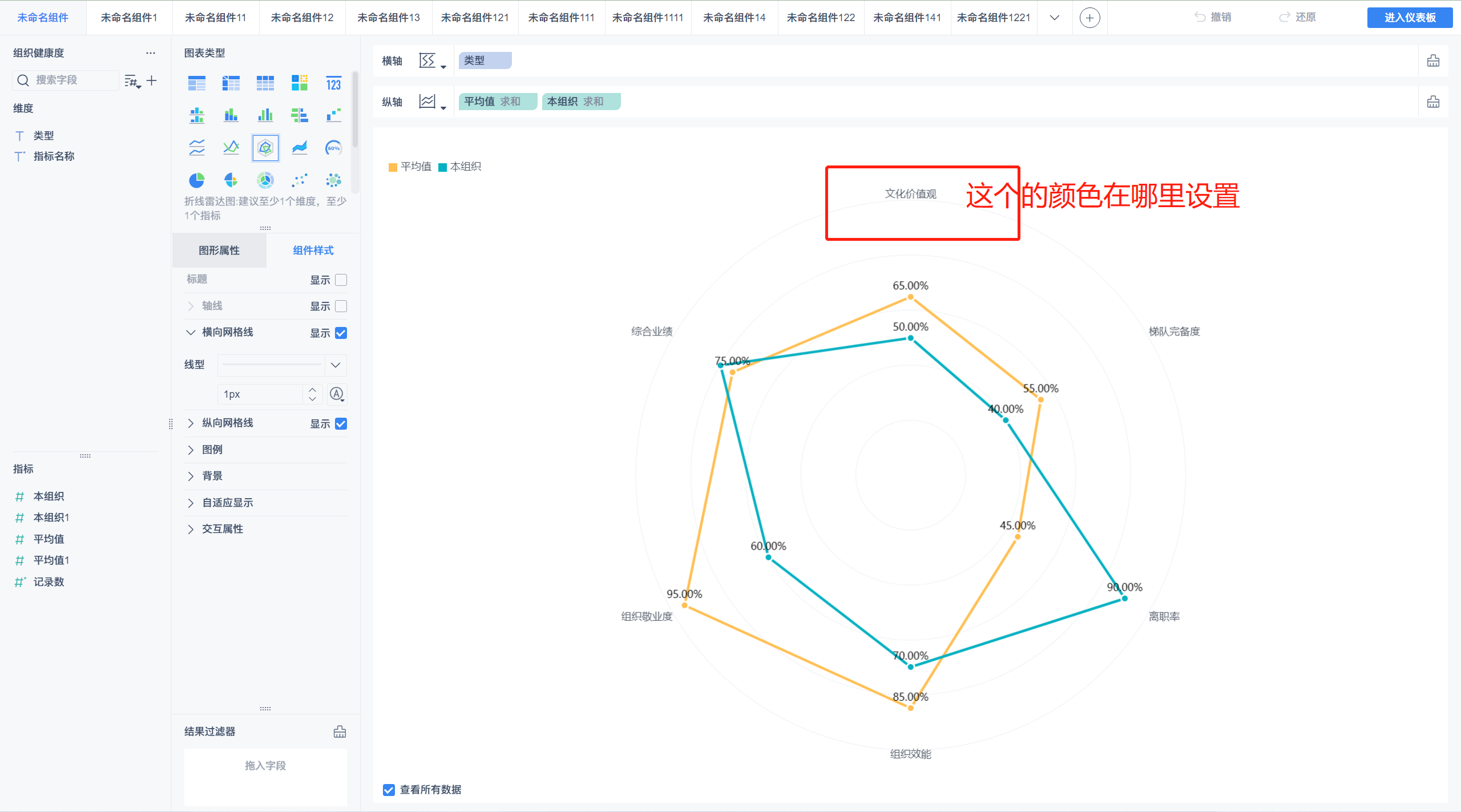Select the scatter plot chart icon
Image resolution: width=1461 pixels, height=812 pixels.
point(300,180)
